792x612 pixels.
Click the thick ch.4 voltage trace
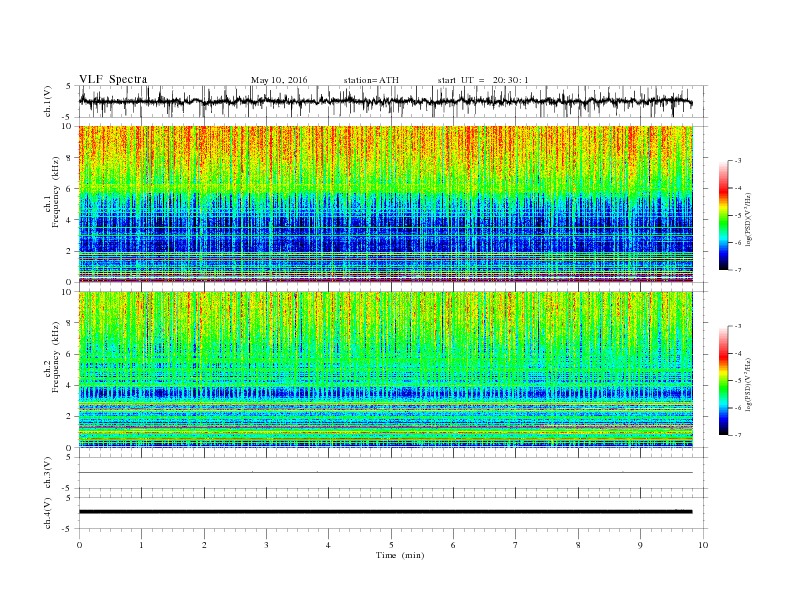coord(385,512)
